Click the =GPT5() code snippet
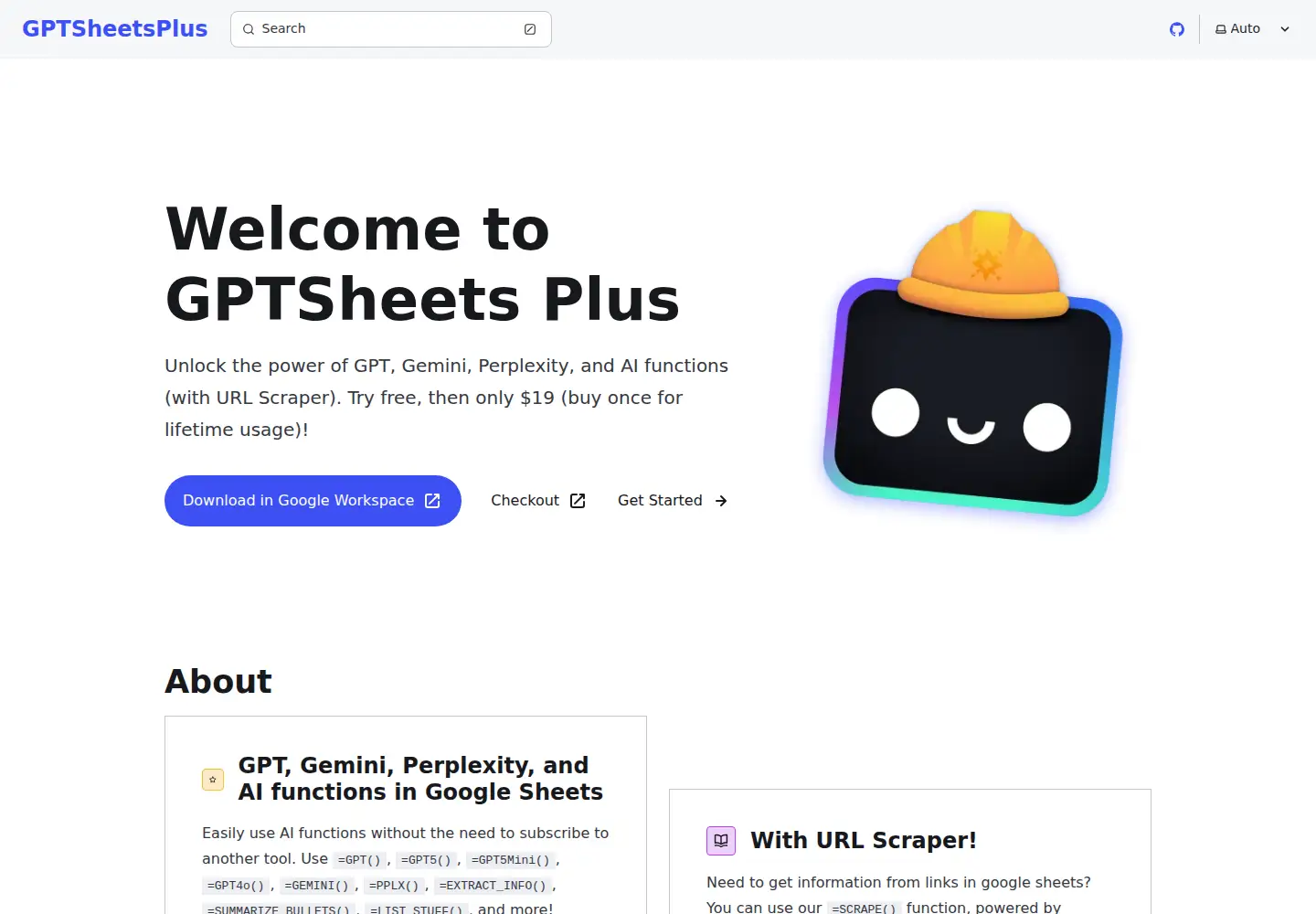The height and width of the screenshot is (914, 1316). tap(426, 860)
